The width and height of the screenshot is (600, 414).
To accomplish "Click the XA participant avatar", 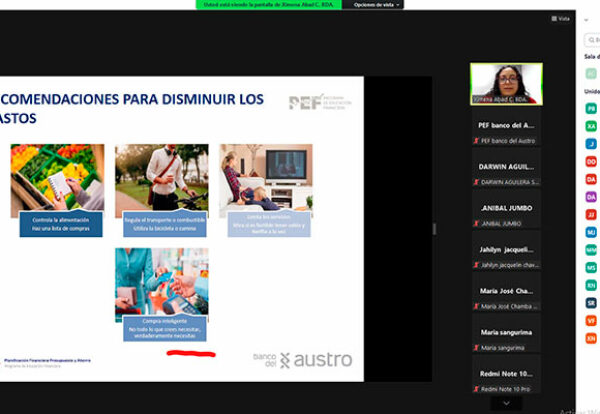I will [591, 126].
